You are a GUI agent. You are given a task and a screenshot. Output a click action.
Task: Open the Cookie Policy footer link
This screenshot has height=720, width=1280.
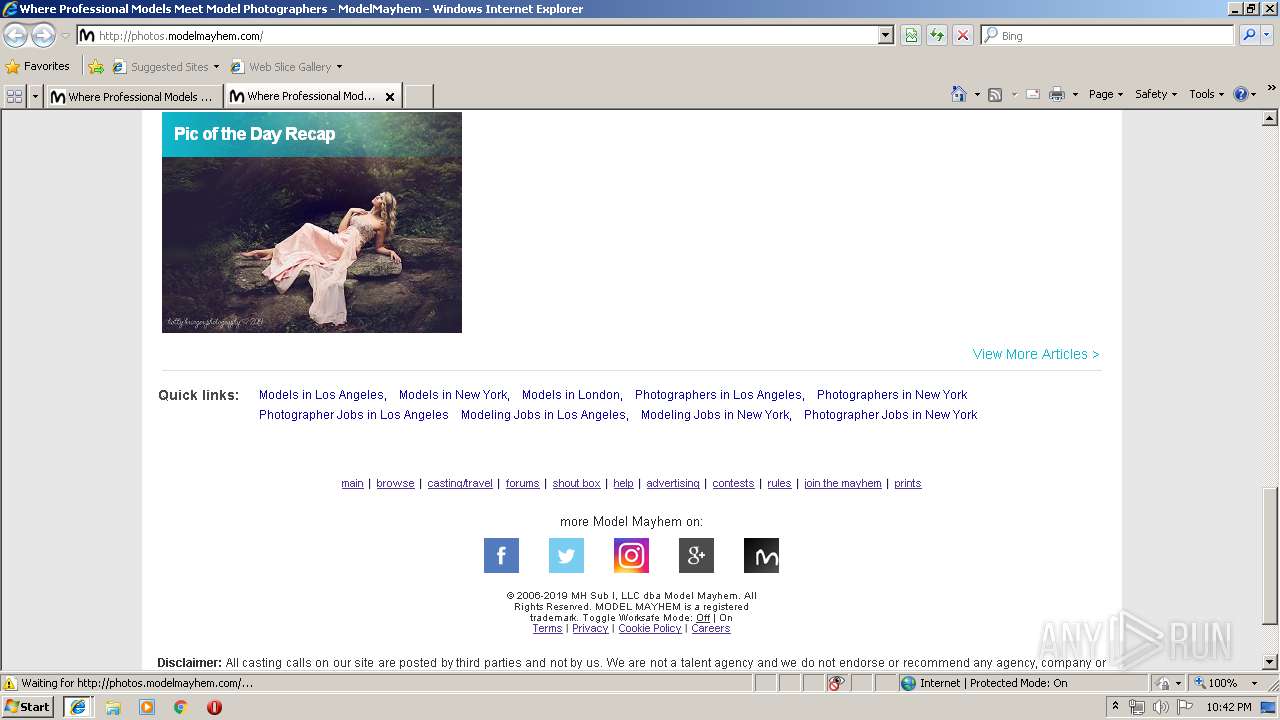(650, 628)
